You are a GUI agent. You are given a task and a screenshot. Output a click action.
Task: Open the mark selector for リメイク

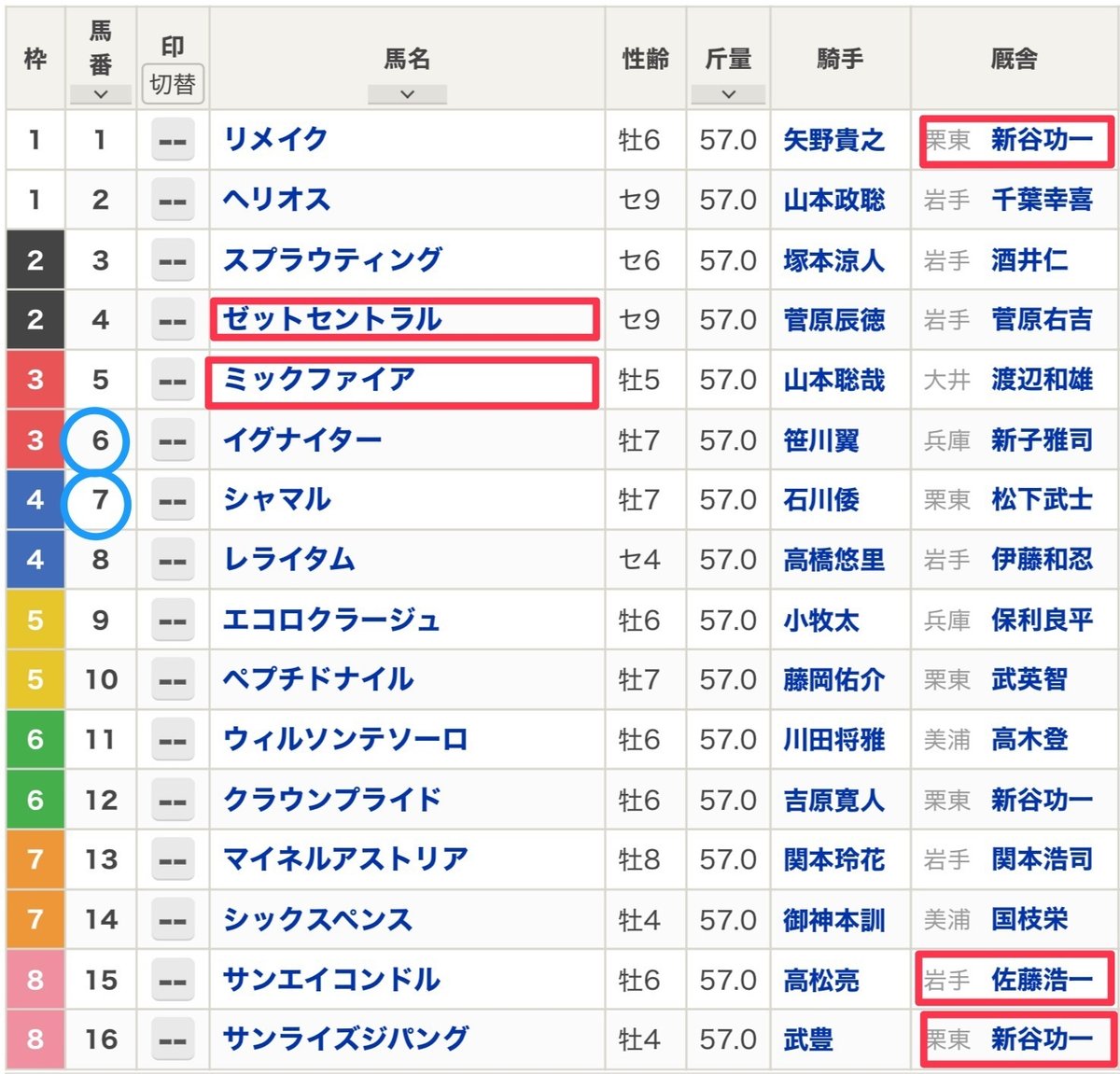click(172, 141)
